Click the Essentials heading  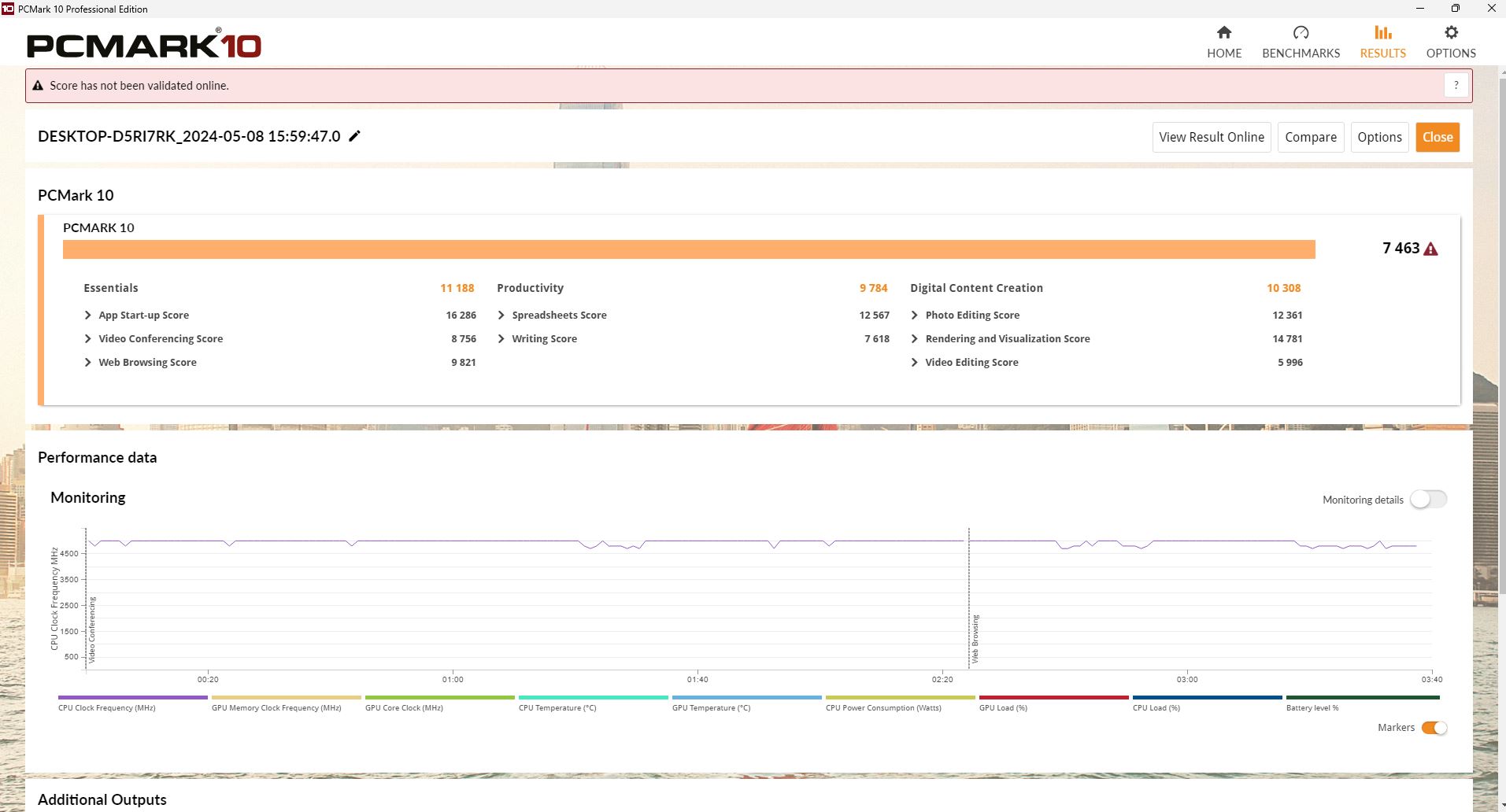[111, 288]
